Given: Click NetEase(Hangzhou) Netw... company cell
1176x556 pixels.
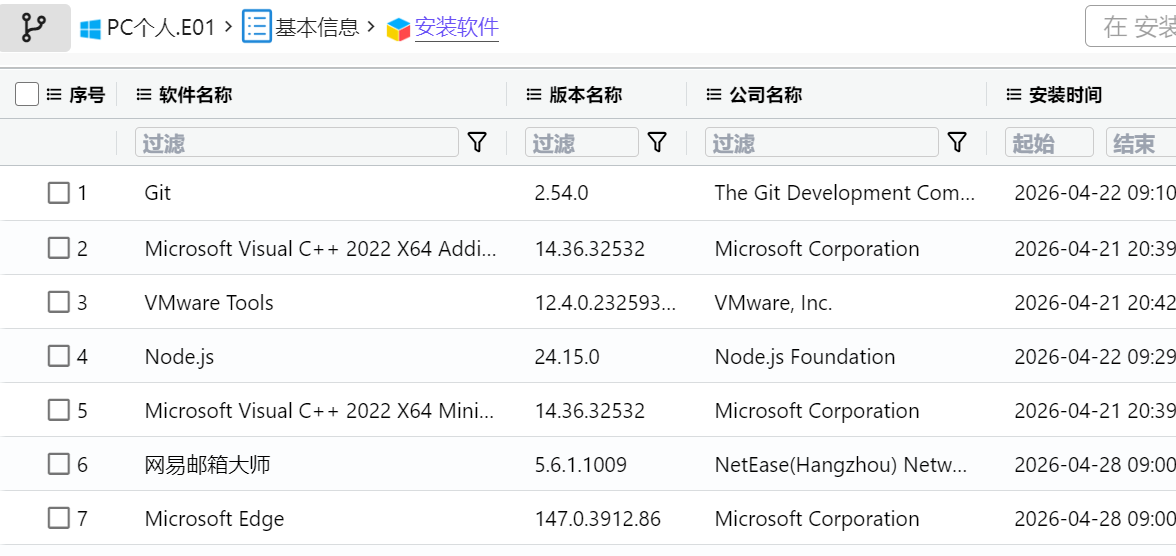Looking at the screenshot, I should [842, 464].
